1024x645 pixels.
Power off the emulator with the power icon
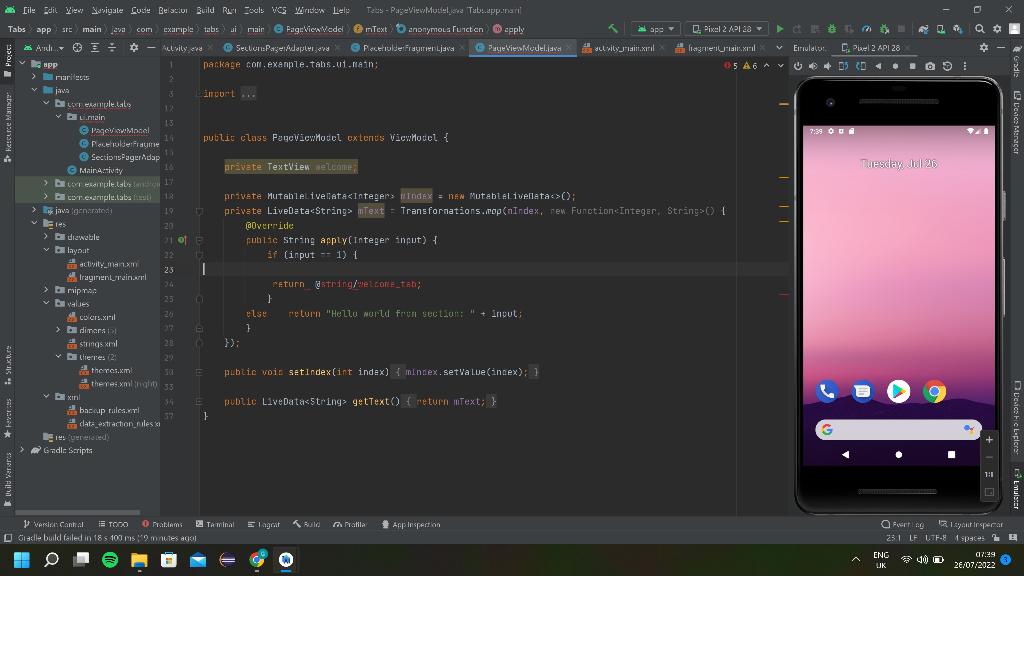[x=798, y=66]
